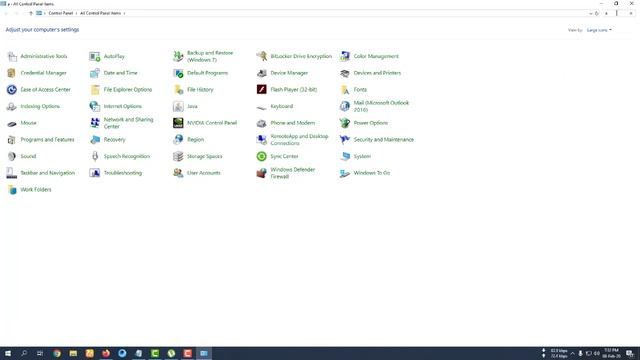
Task: Show hidden system tray icons
Action: [x=573, y=353]
